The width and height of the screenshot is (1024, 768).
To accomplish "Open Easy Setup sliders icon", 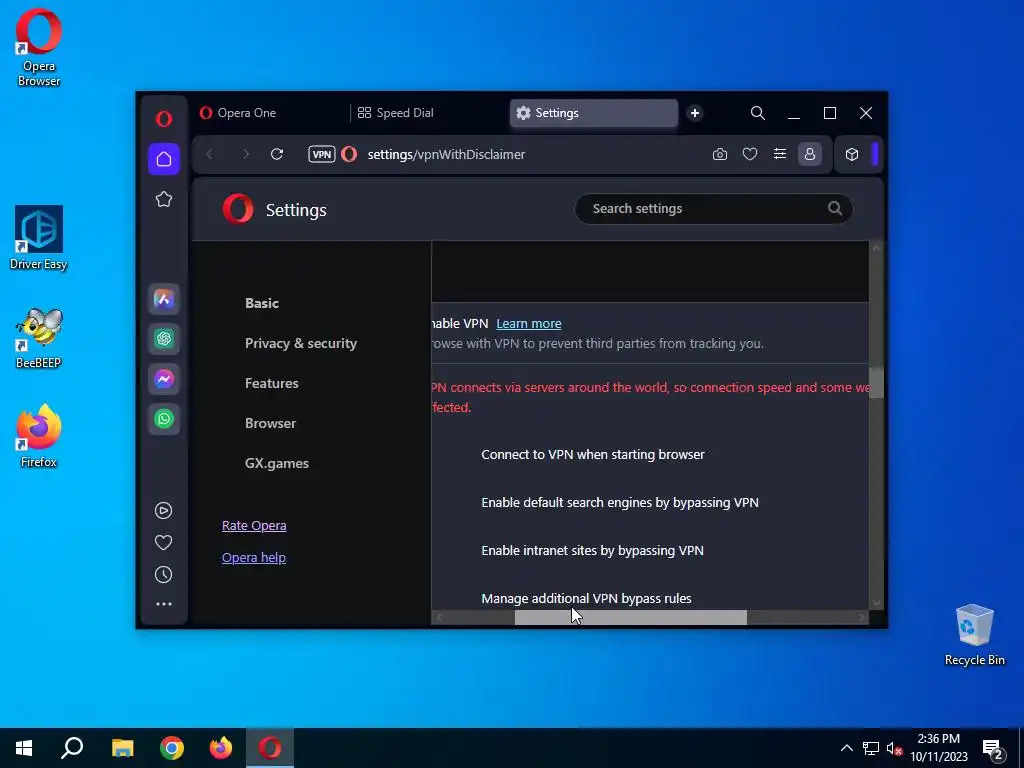I will click(780, 154).
